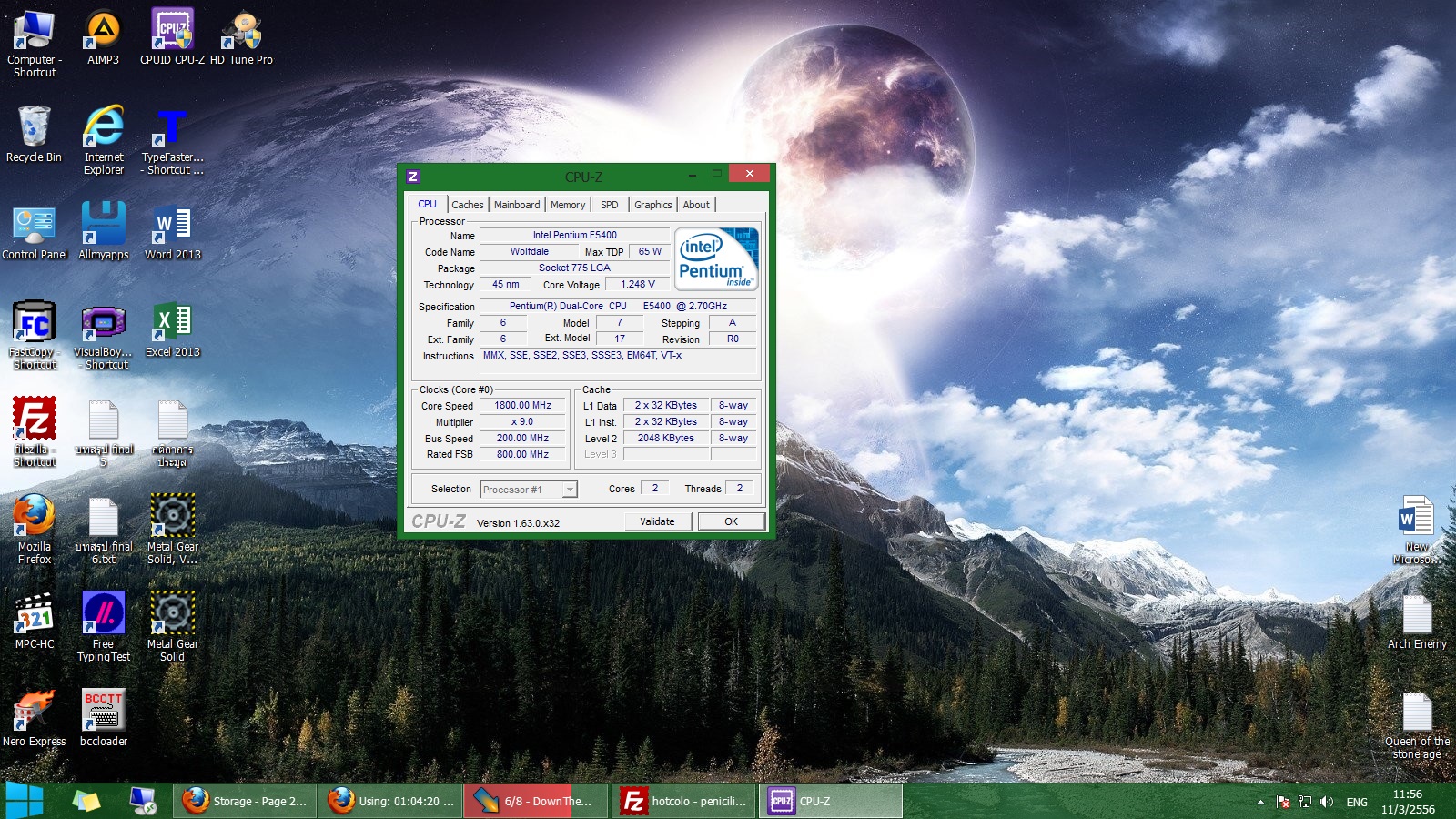Click the Core Voltage value 1.248 V
The height and width of the screenshot is (819, 1456).
pyautogui.click(x=637, y=285)
